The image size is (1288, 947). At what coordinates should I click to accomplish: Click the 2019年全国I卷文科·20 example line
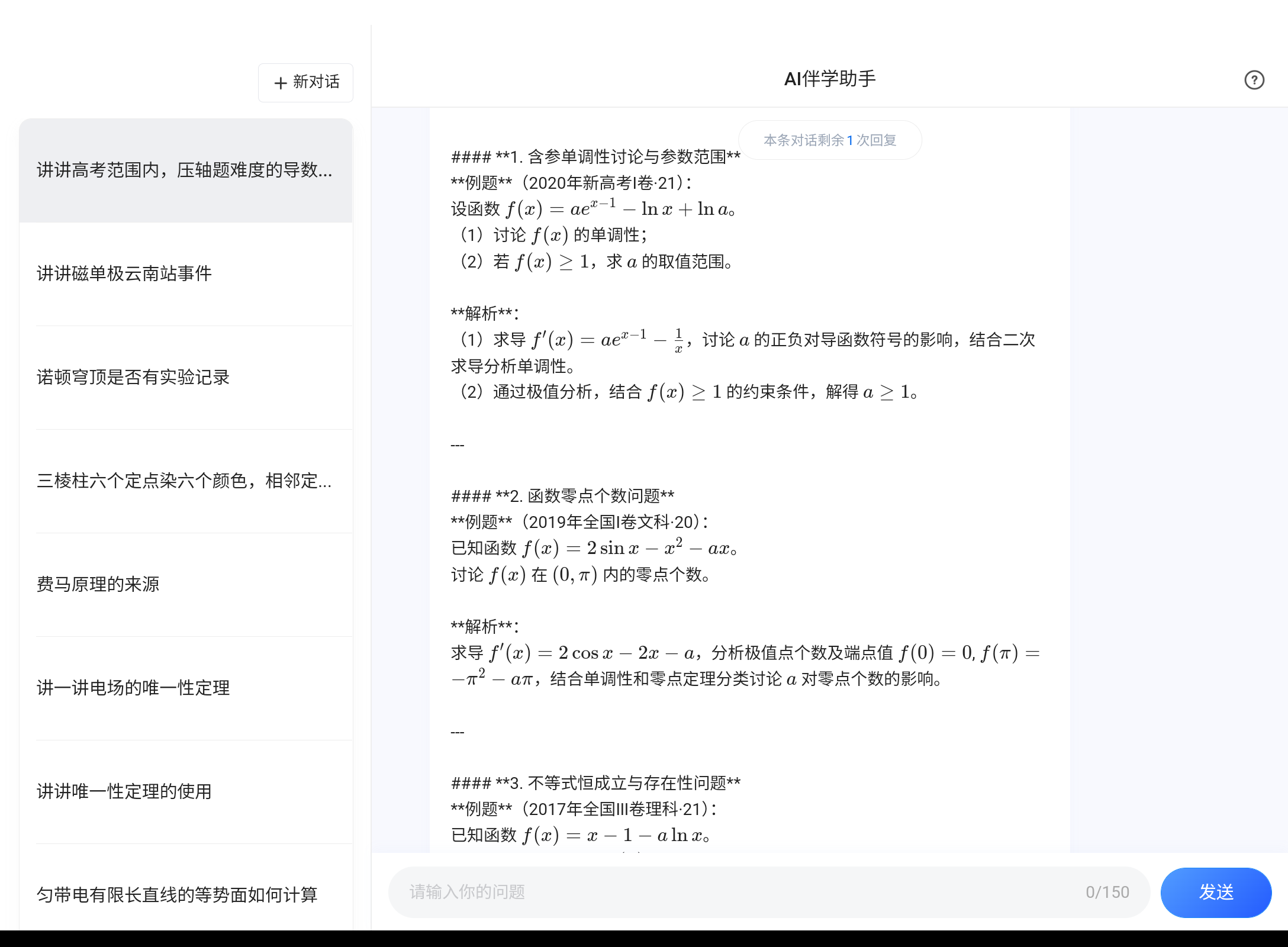[580, 522]
